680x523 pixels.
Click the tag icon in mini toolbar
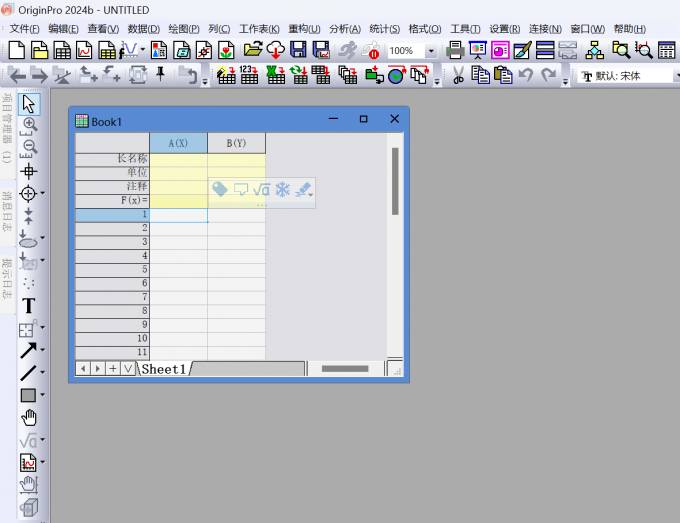pyautogui.click(x=220, y=190)
